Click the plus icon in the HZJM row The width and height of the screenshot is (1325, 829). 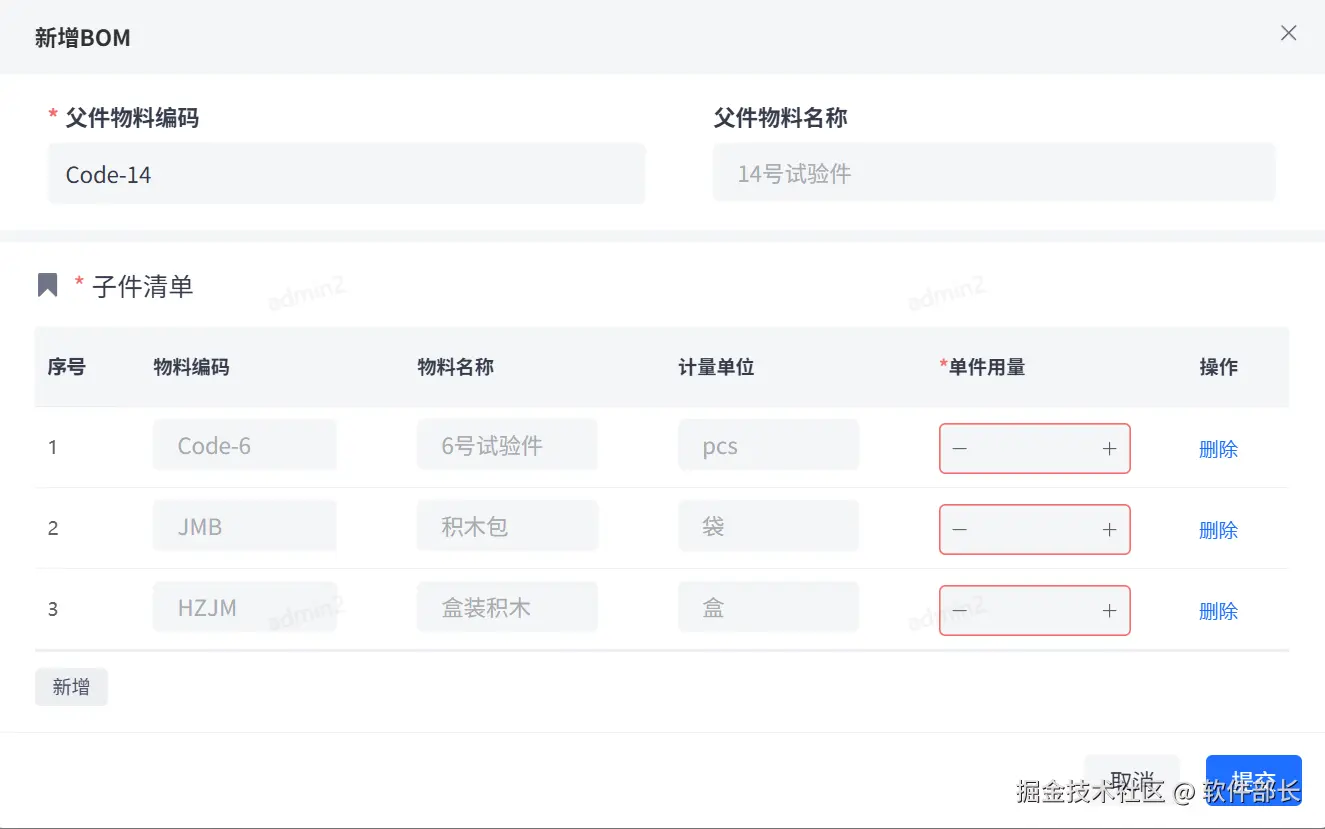1109,611
